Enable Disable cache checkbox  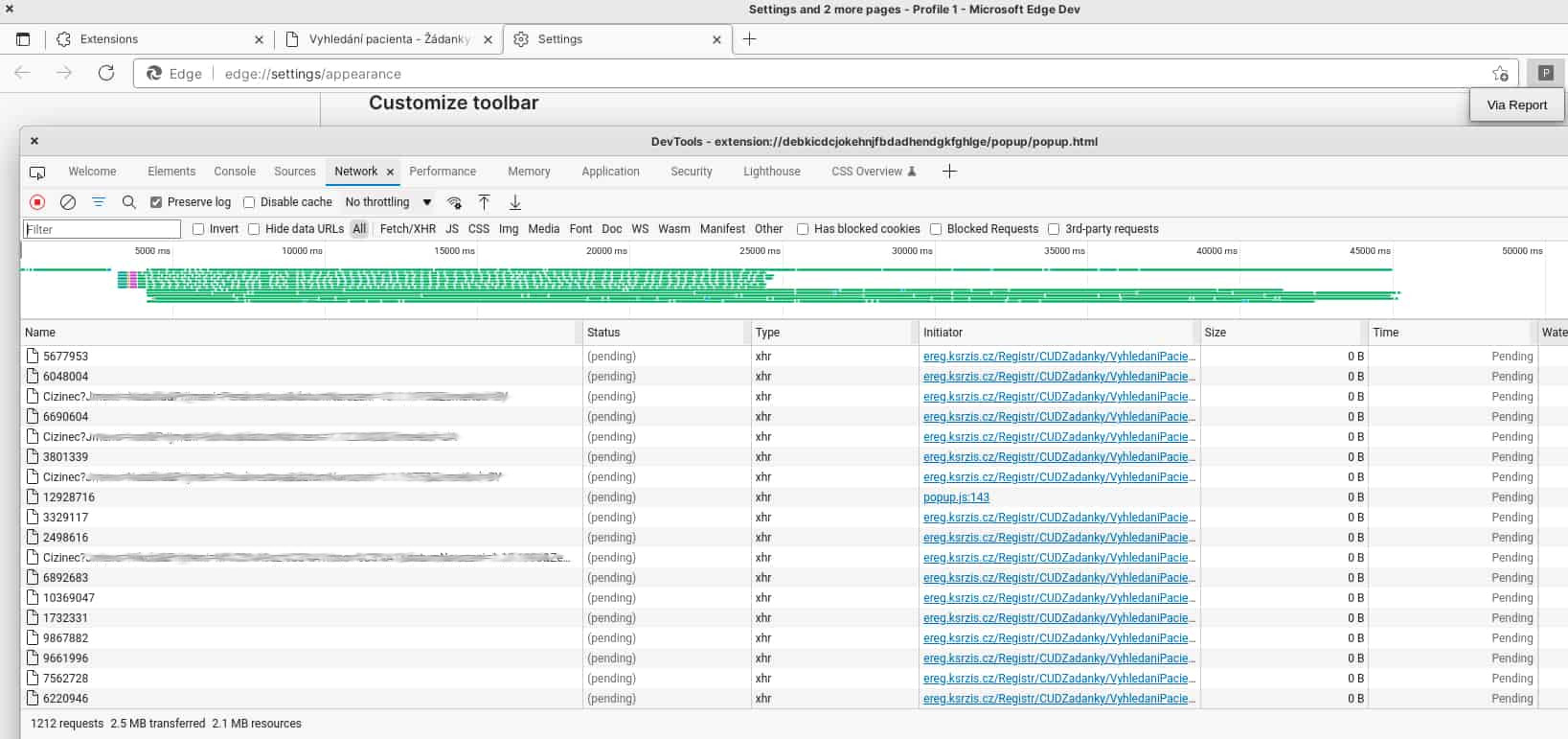coord(249,202)
